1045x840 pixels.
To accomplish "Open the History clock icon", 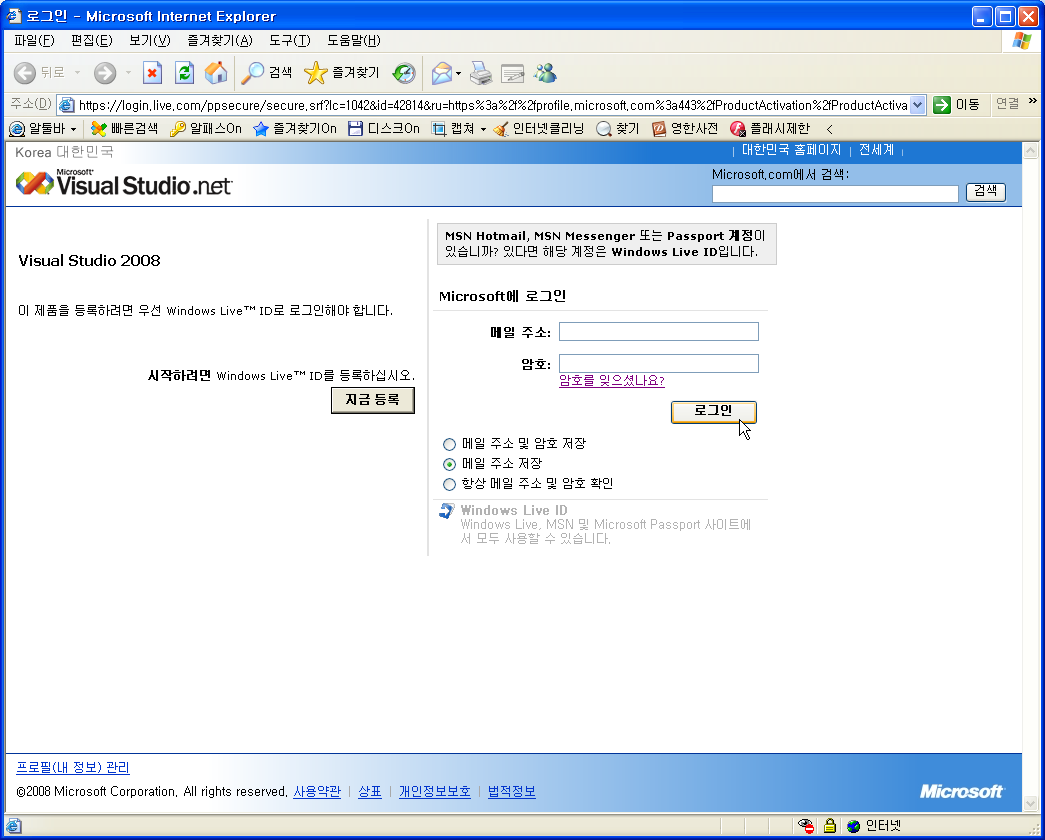I will [x=404, y=73].
